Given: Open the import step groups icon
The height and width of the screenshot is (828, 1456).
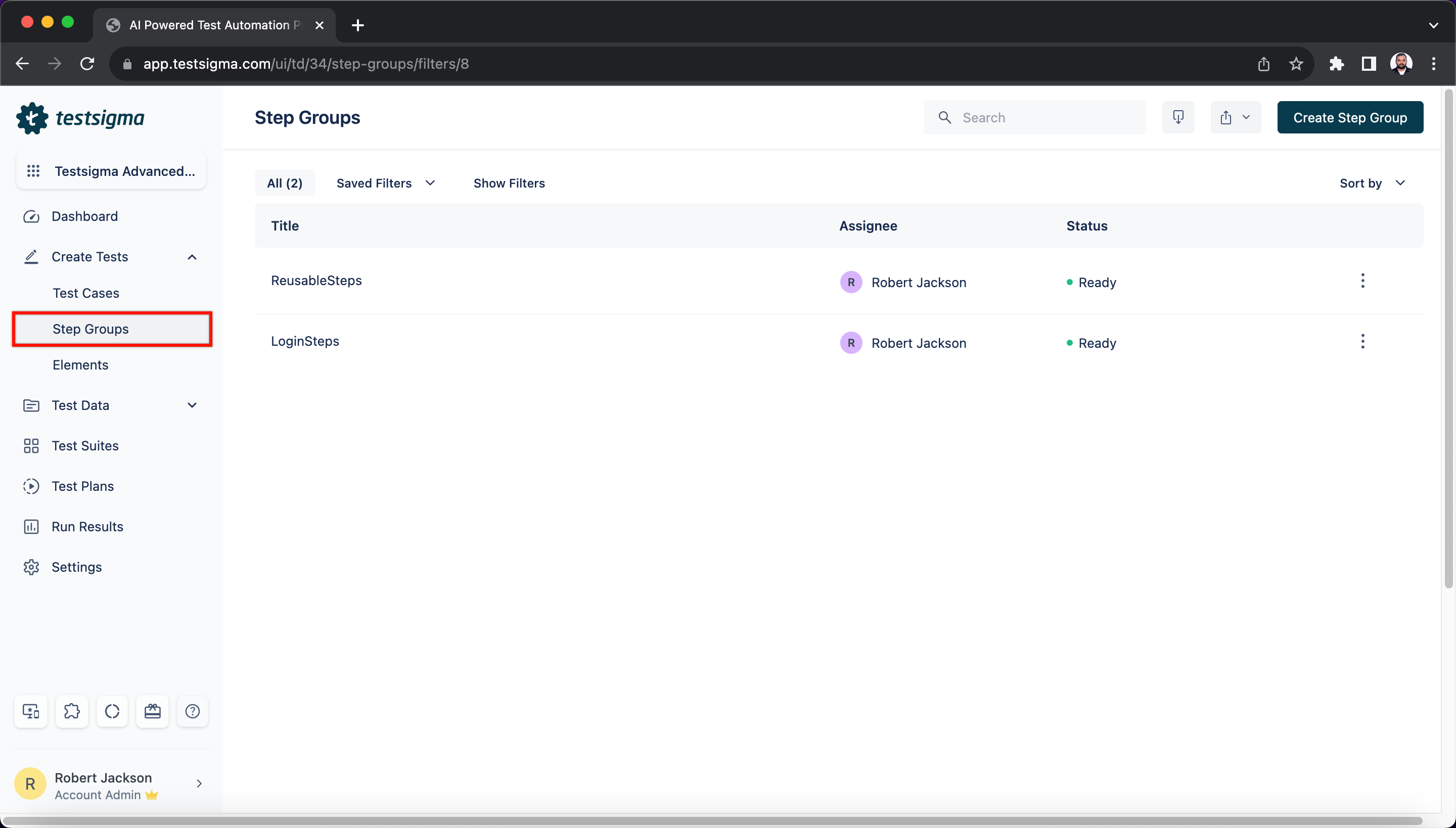Looking at the screenshot, I should (x=1178, y=117).
